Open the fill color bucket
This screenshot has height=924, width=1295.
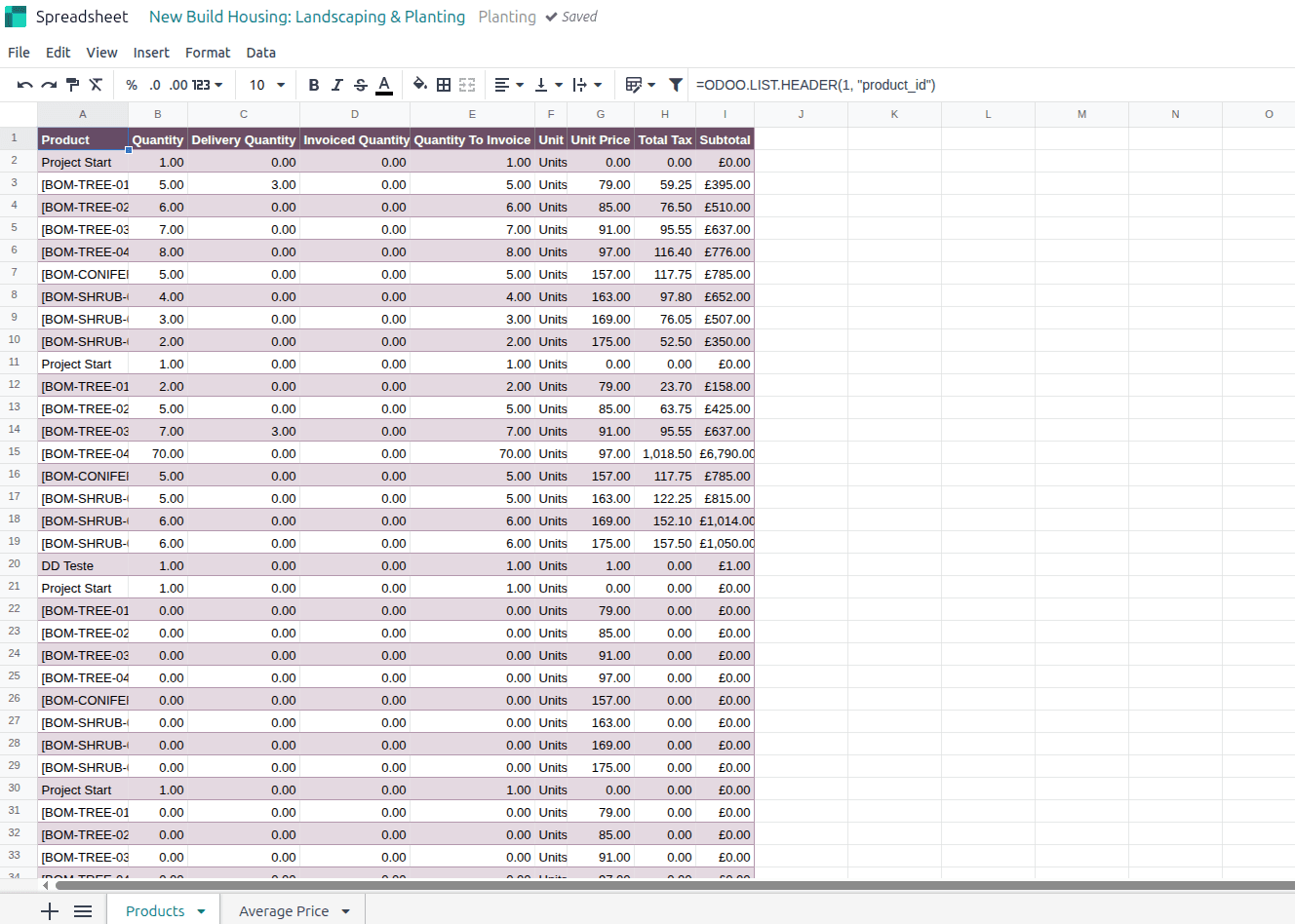tap(420, 85)
